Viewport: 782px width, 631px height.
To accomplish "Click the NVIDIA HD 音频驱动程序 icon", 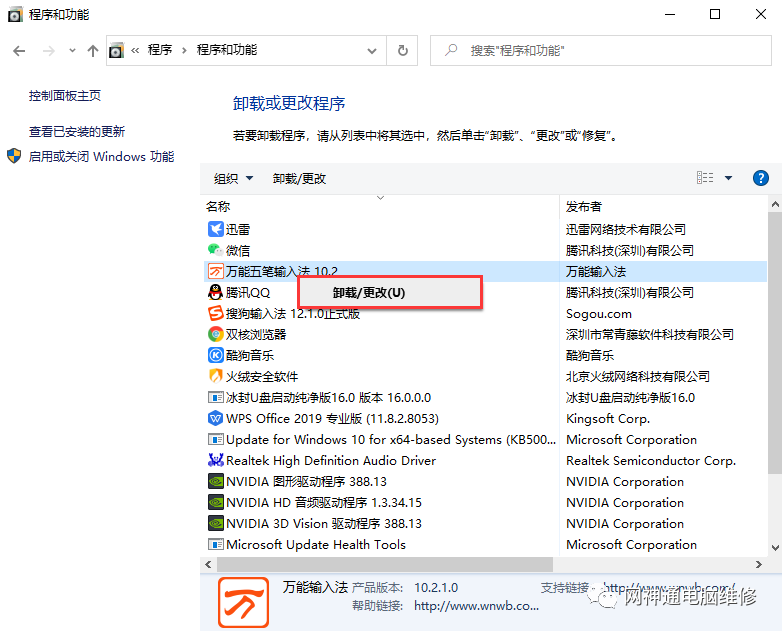I will (215, 502).
